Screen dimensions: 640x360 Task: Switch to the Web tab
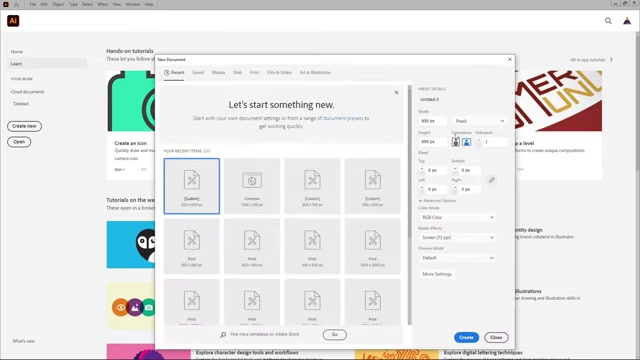[238, 73]
